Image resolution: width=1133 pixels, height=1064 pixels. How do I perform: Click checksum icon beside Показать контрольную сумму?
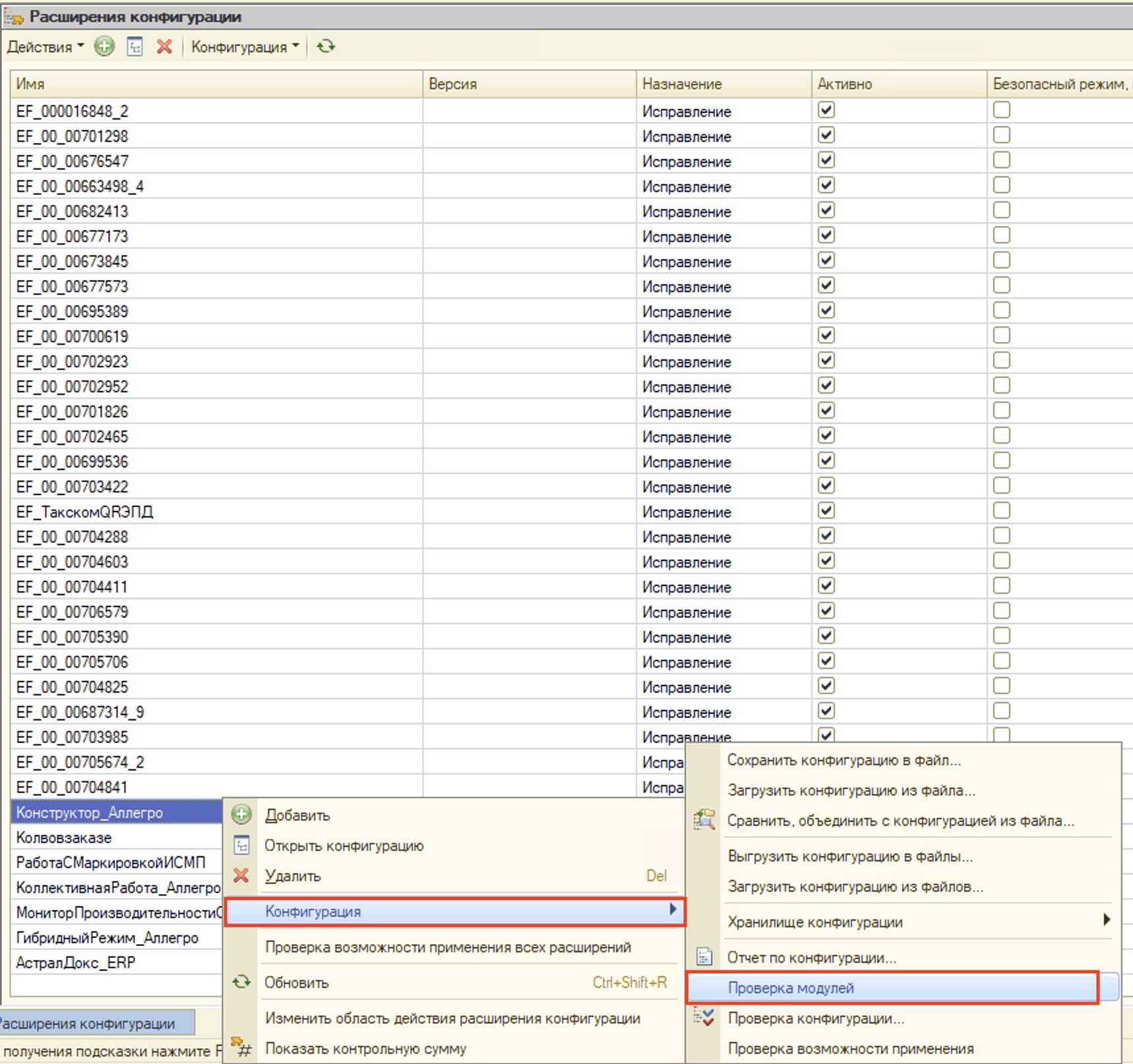pos(241,1046)
